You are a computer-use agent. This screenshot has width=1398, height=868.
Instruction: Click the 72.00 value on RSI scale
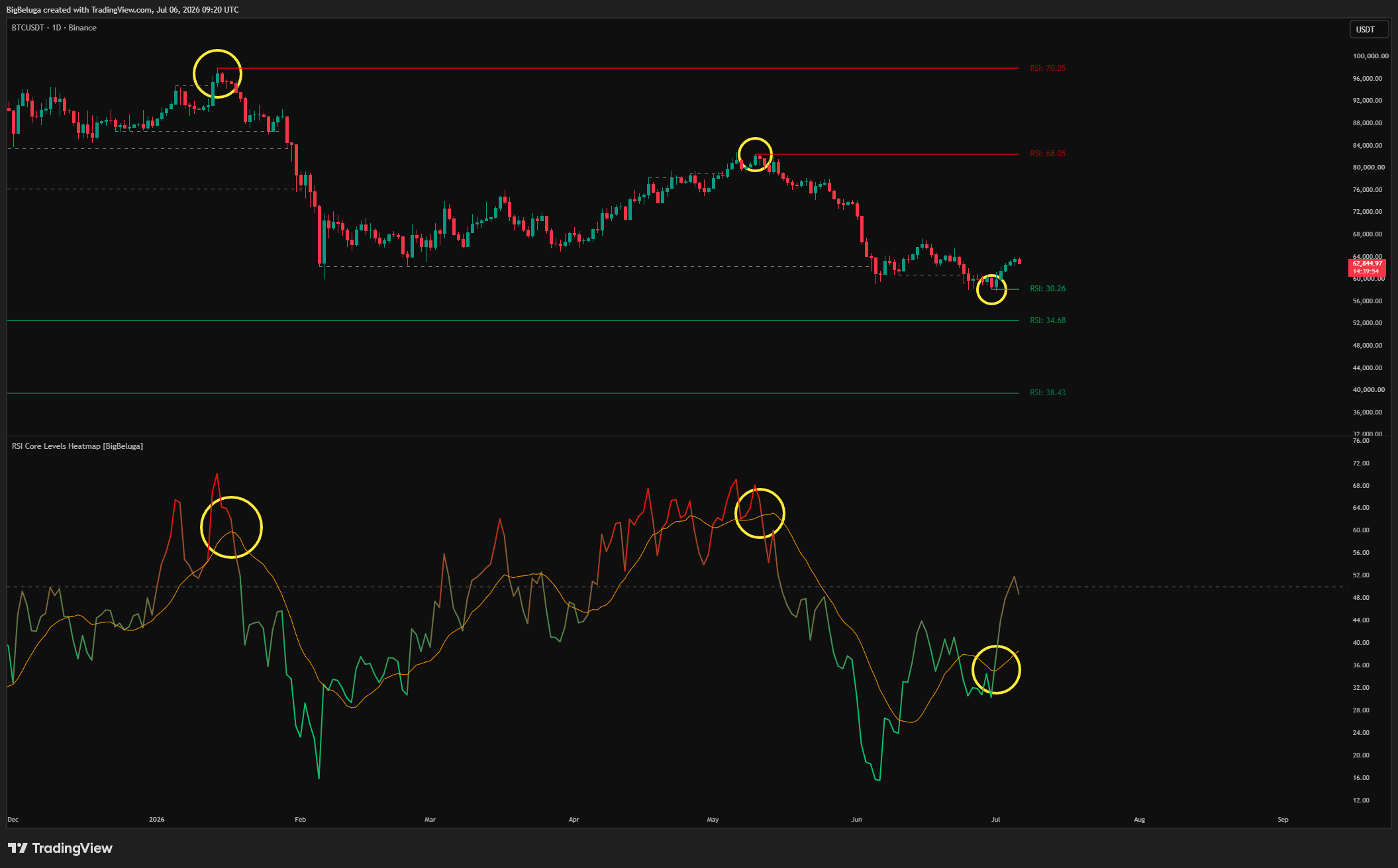(1361, 463)
